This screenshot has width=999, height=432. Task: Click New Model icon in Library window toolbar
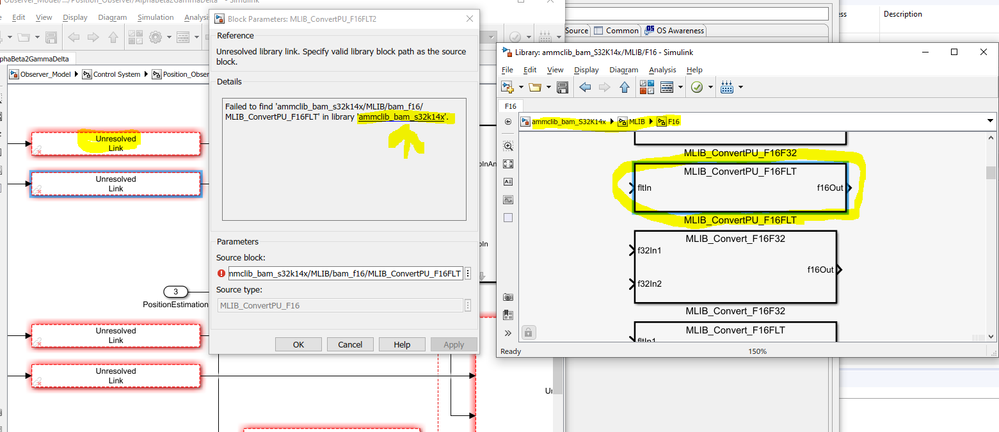tap(507, 87)
